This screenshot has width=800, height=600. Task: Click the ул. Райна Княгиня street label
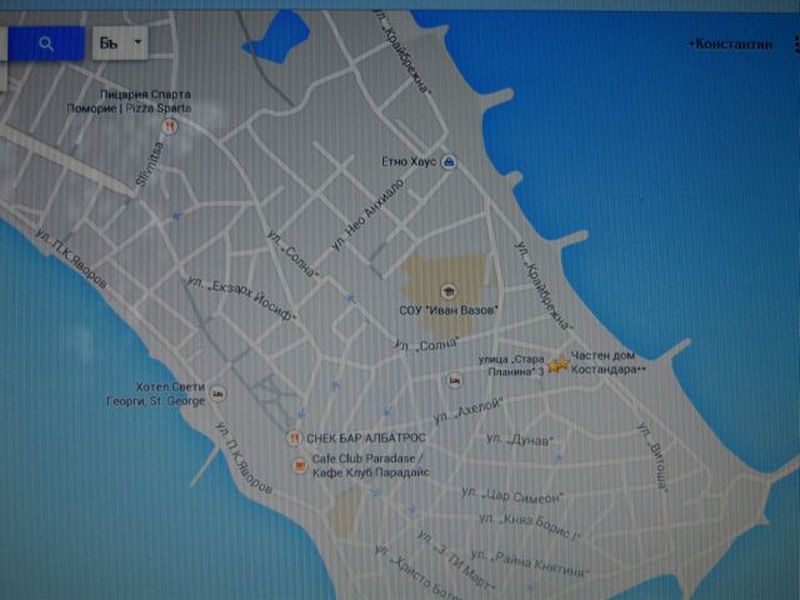(x=530, y=563)
